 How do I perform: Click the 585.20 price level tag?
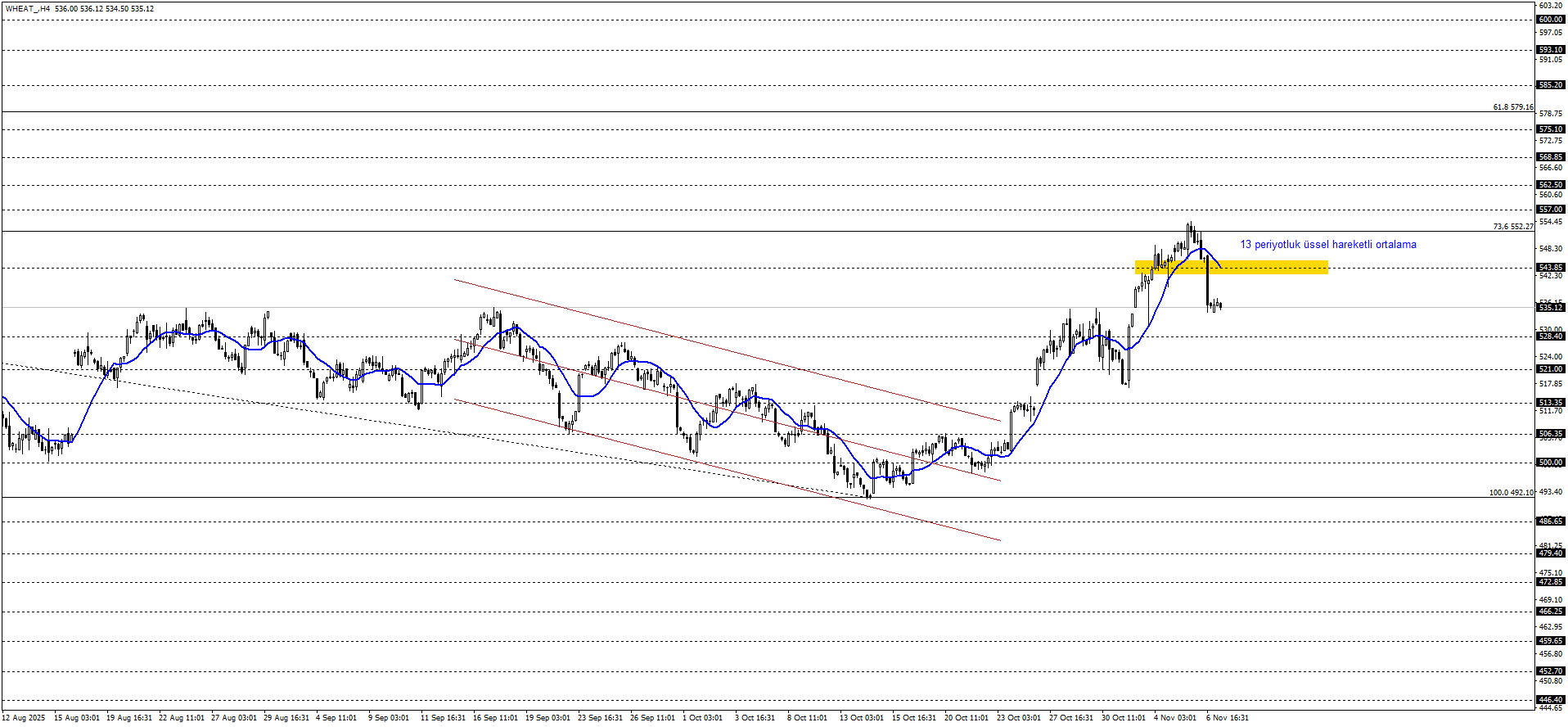(x=1550, y=85)
